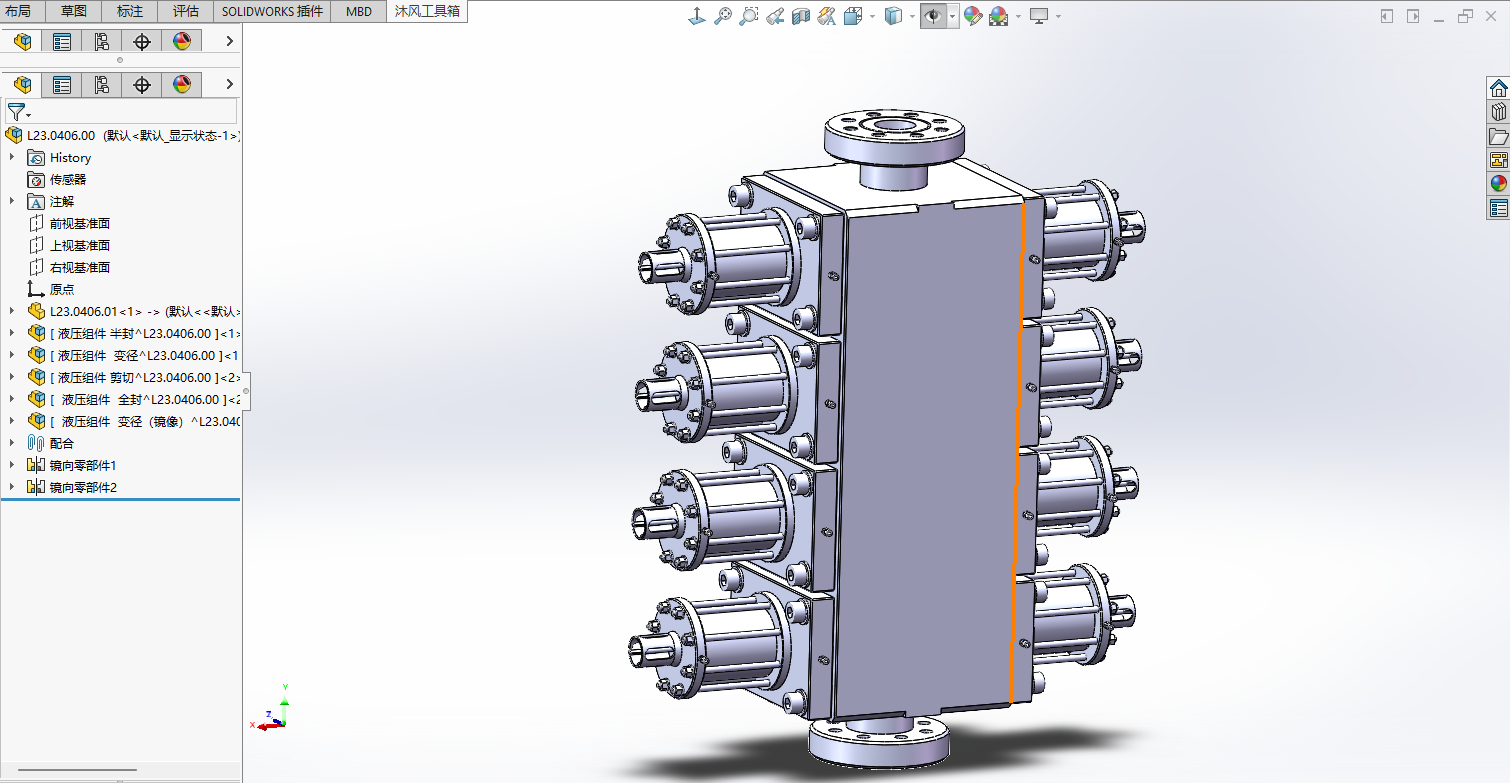Open the Hide/Show Items dropdown arrow

coord(952,16)
